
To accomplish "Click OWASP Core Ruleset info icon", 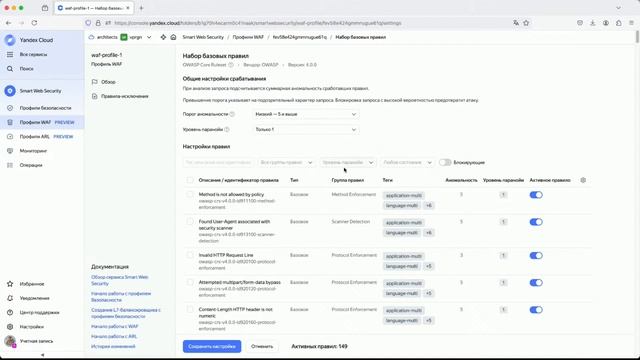I will click(x=231, y=65).
